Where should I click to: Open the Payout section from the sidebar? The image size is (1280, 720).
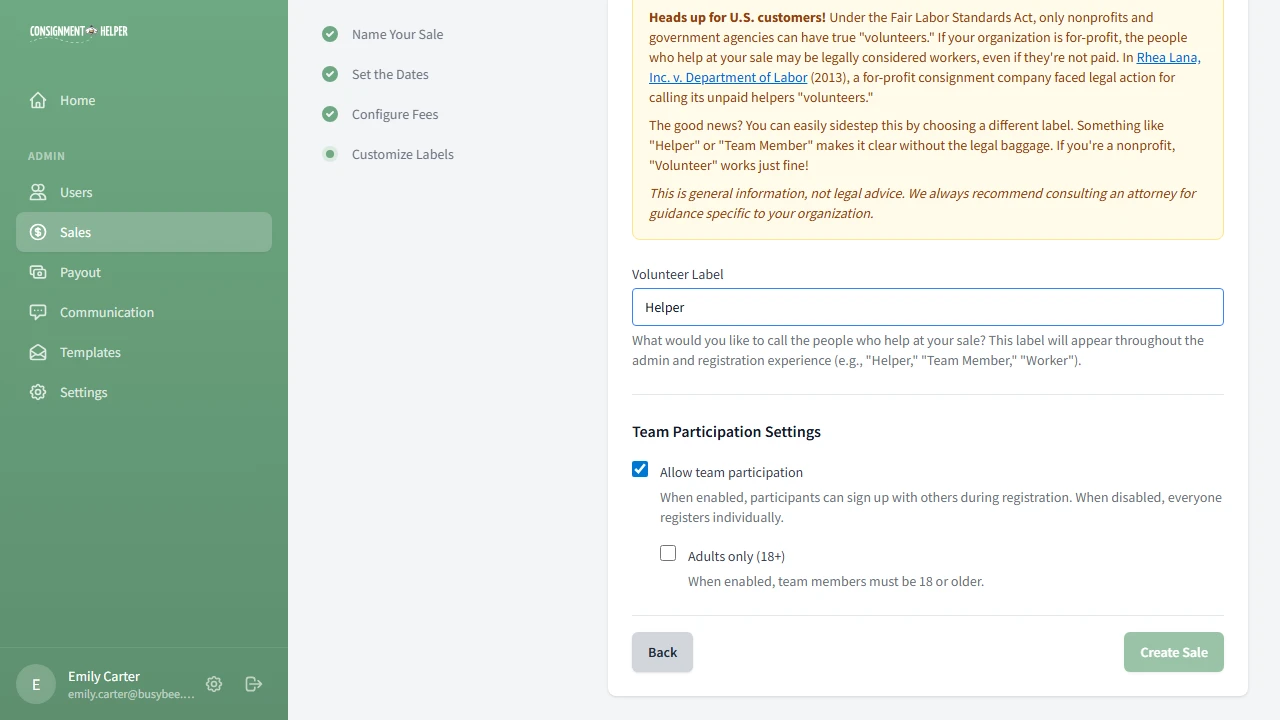pos(37,272)
